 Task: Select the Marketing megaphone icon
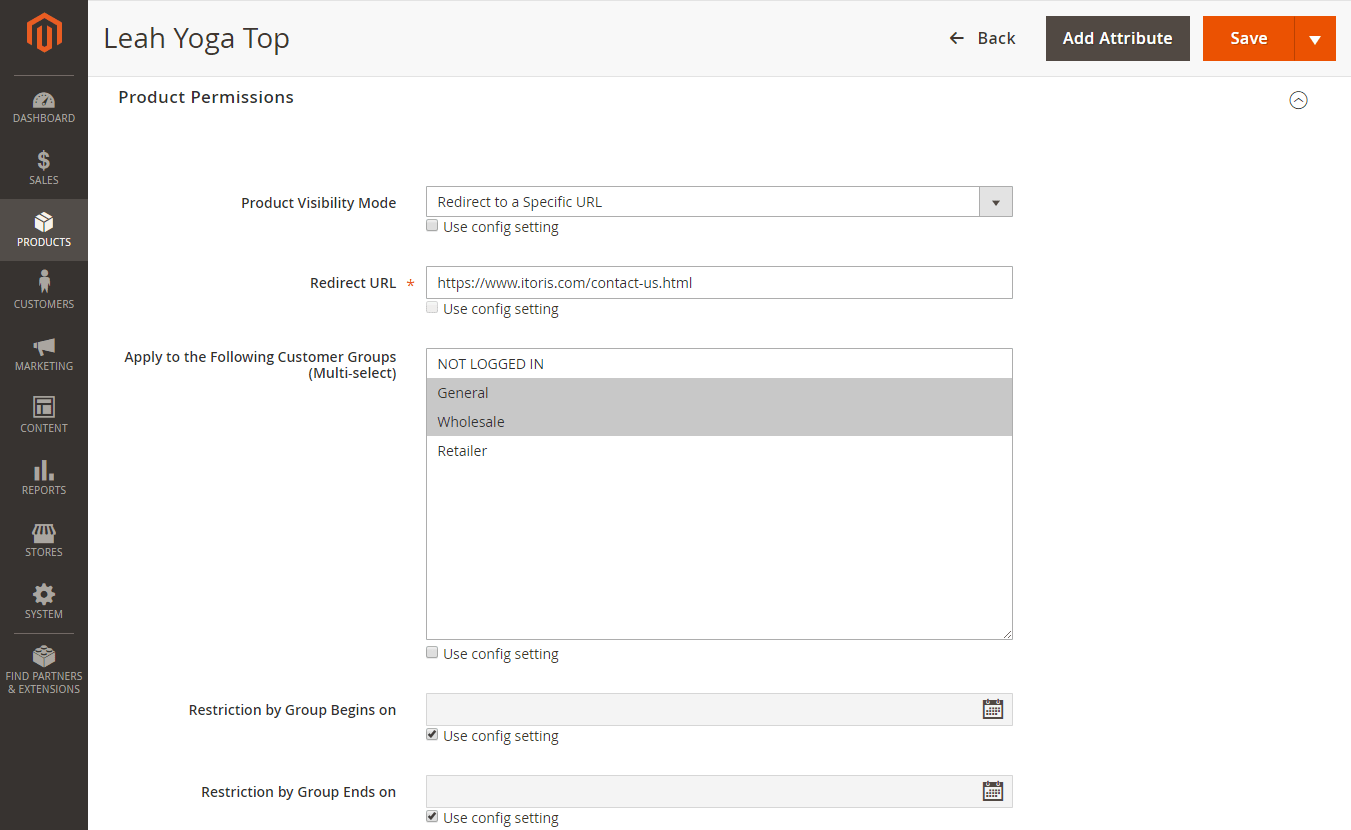tap(43, 351)
